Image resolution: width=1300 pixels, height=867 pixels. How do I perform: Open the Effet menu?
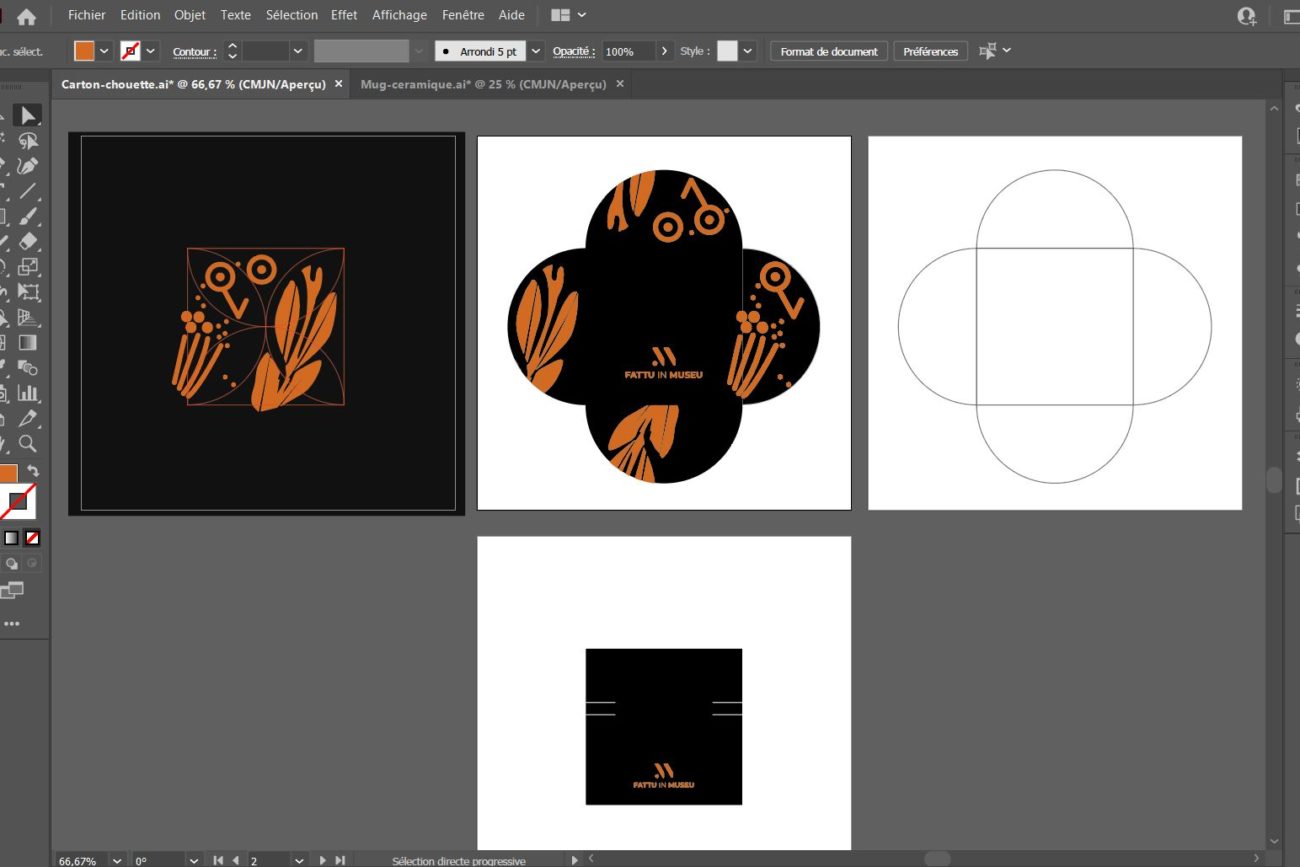point(344,15)
